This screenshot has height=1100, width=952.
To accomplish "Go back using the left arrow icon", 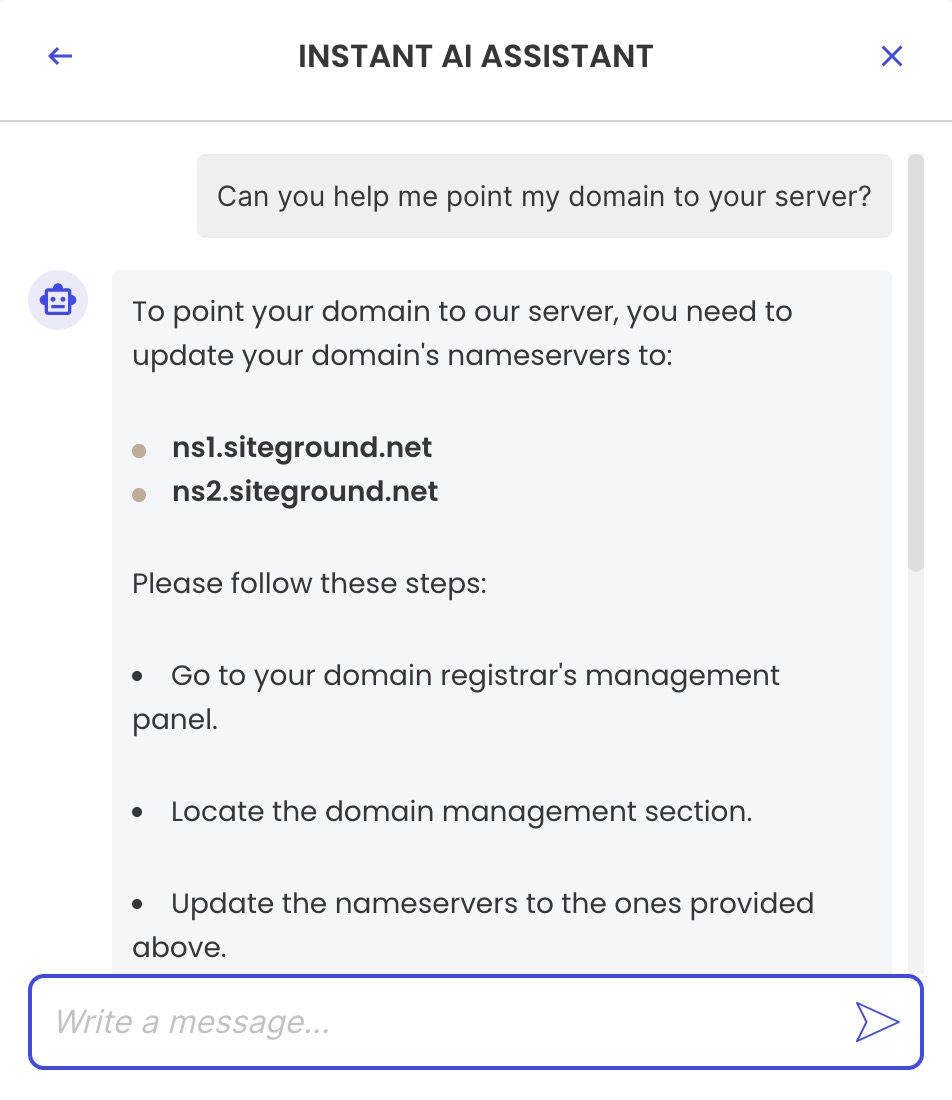I will 60,56.
